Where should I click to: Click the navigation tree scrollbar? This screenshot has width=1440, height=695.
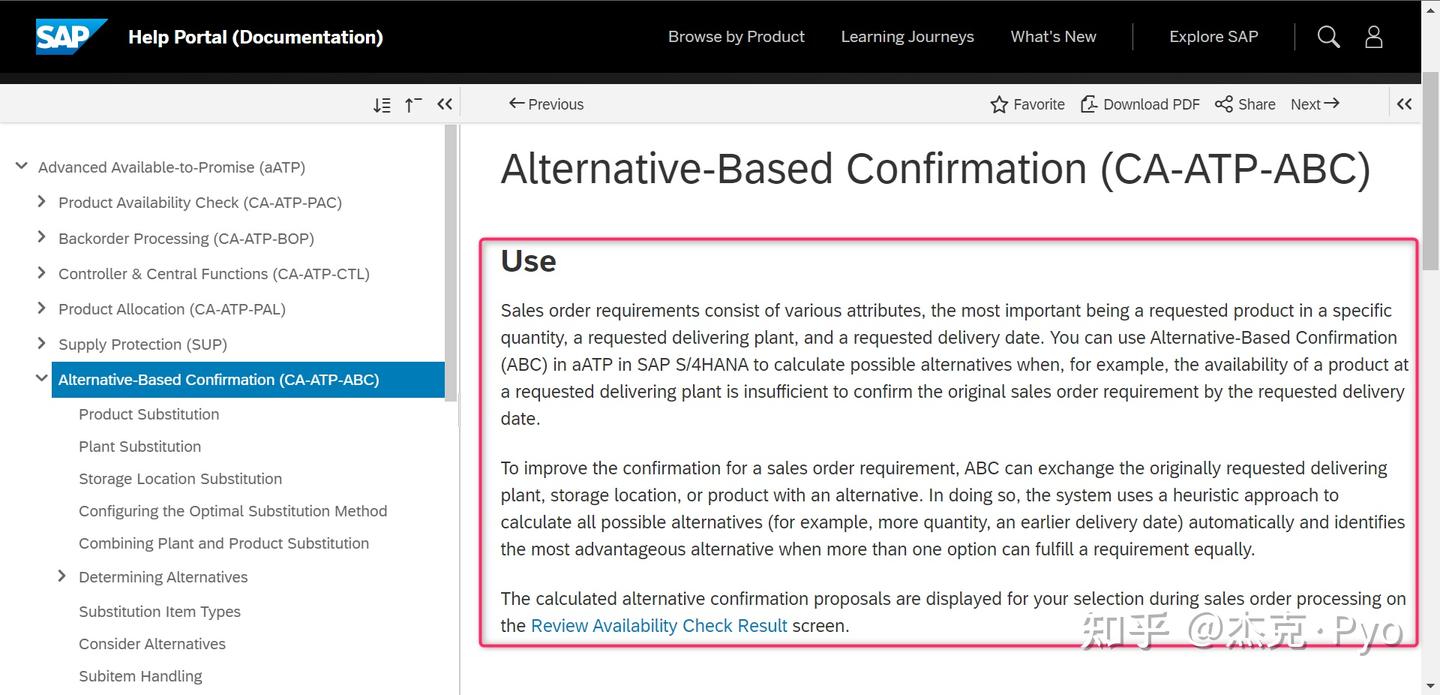[452, 263]
